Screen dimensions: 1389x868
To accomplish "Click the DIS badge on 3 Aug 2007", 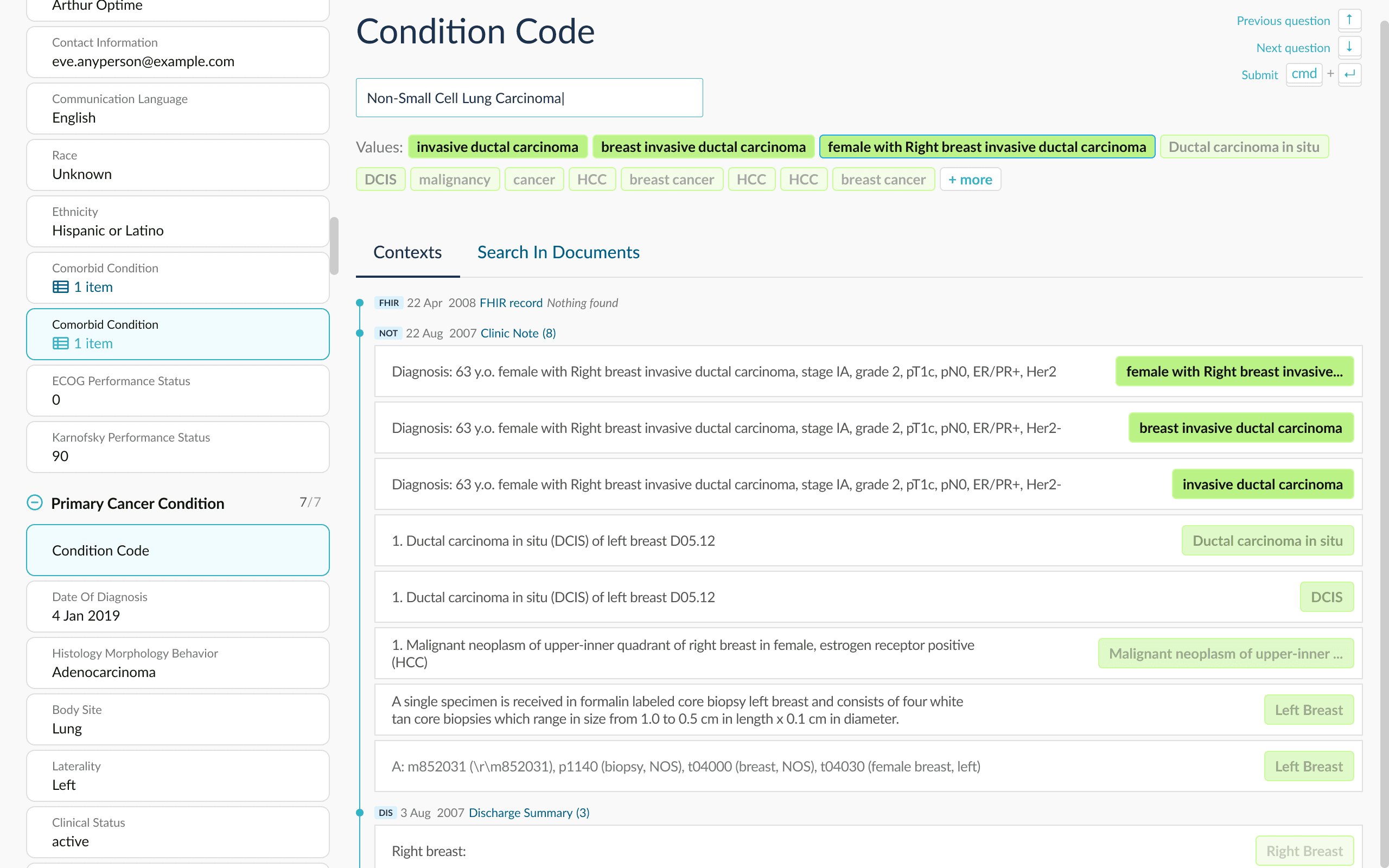I will (386, 812).
